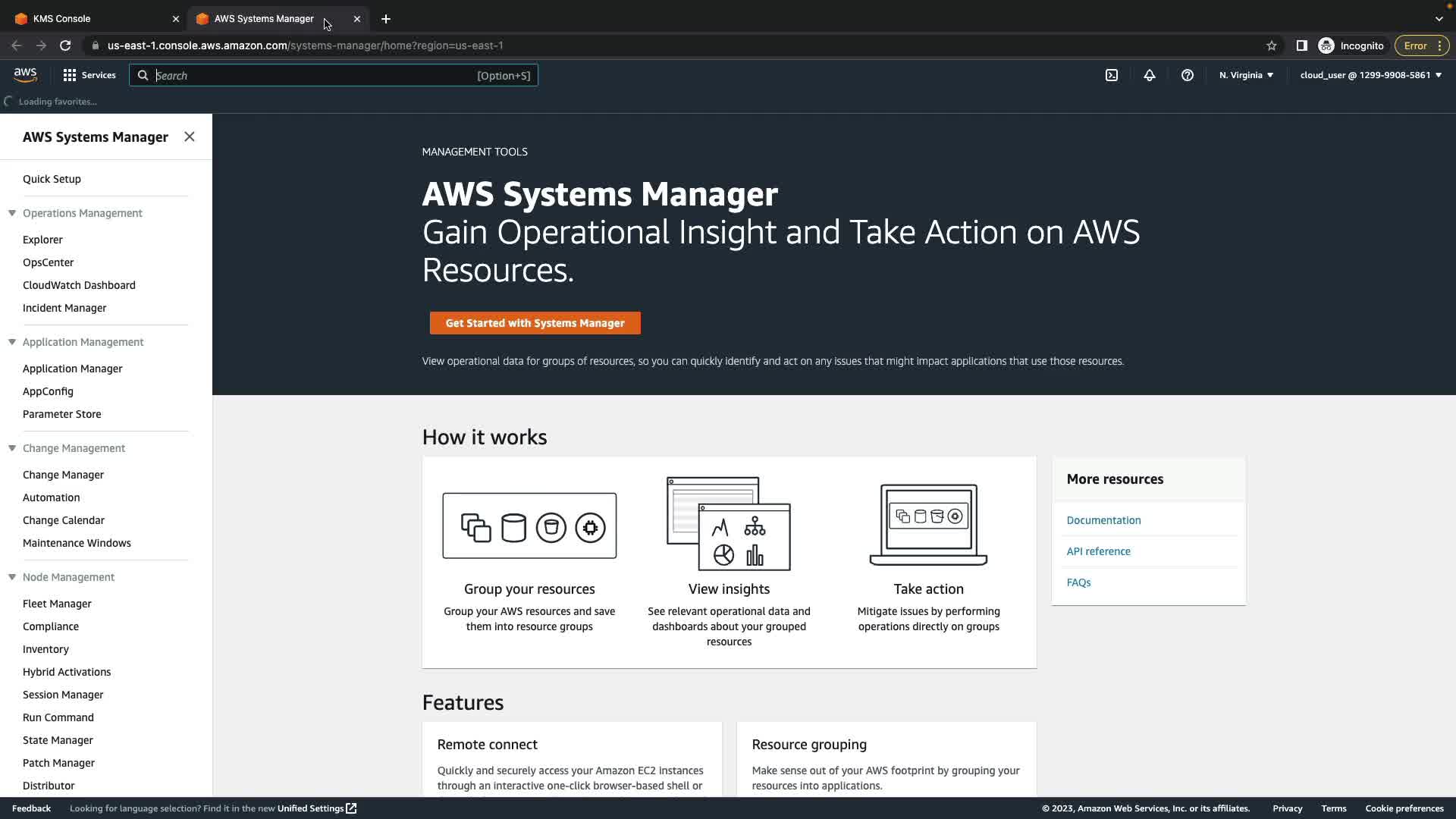Screen dimensions: 1456x819
Task: Click Get Started with Systems Manager
Action: pyautogui.click(x=535, y=323)
